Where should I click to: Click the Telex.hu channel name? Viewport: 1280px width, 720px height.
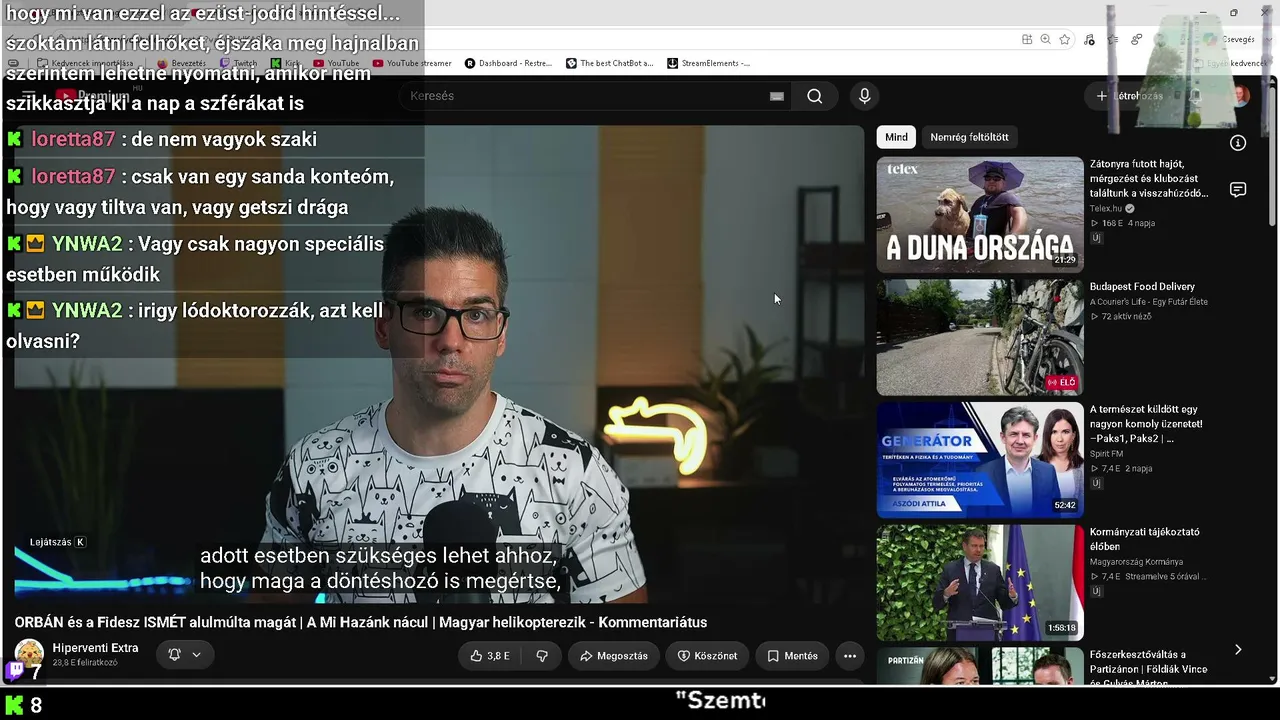click(1106, 209)
